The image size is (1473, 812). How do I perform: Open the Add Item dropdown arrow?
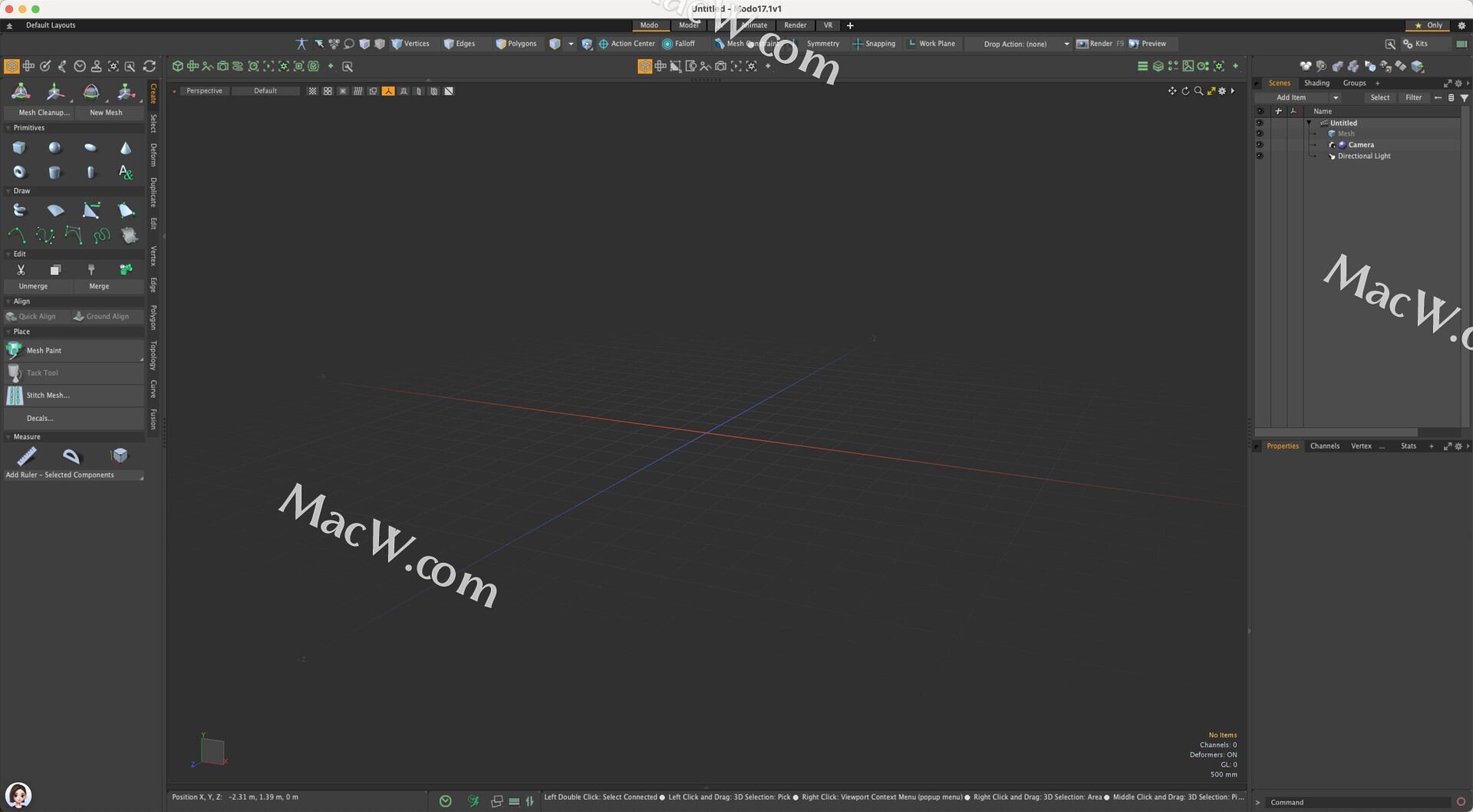click(x=1336, y=97)
